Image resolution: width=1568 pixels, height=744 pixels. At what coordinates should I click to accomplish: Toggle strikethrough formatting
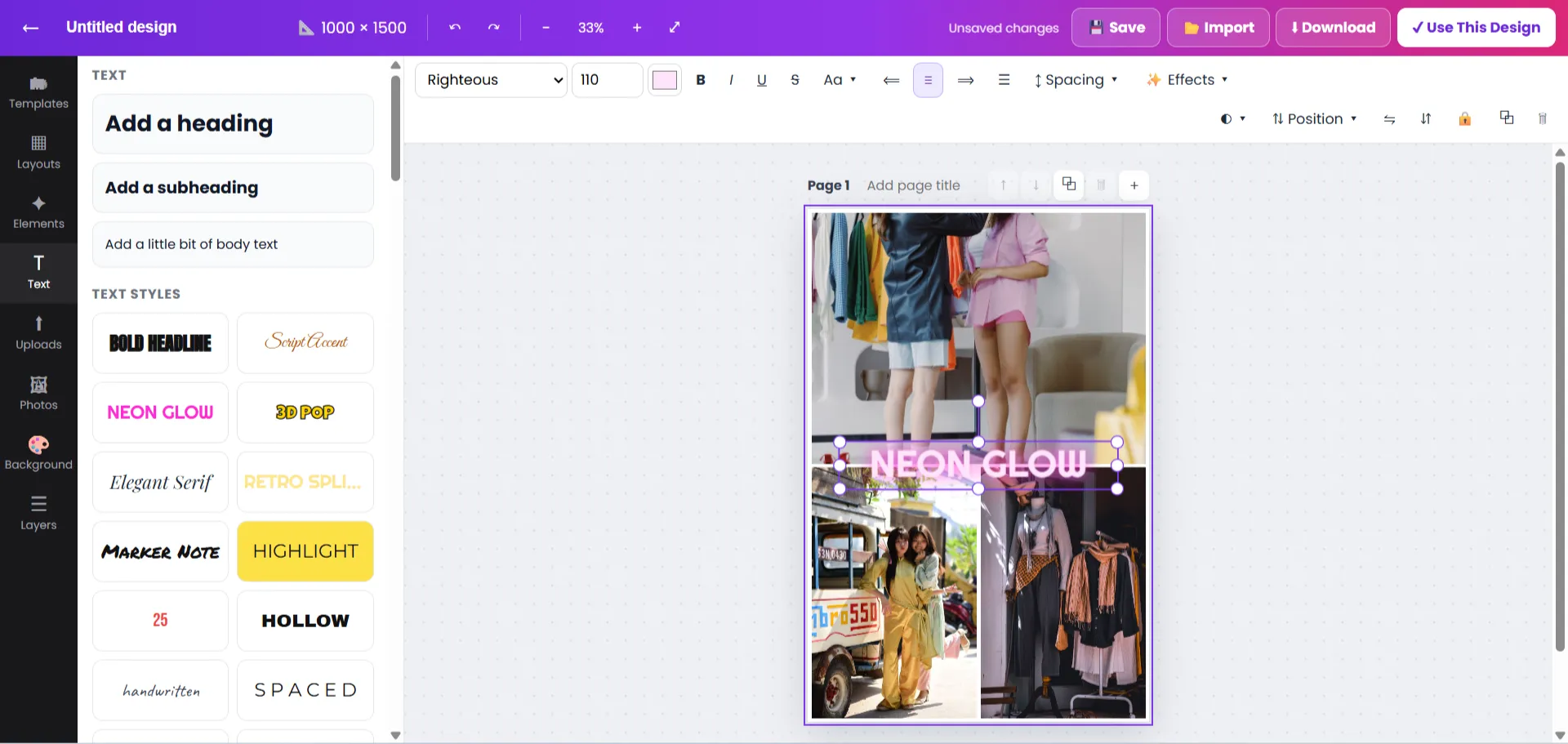click(x=795, y=80)
